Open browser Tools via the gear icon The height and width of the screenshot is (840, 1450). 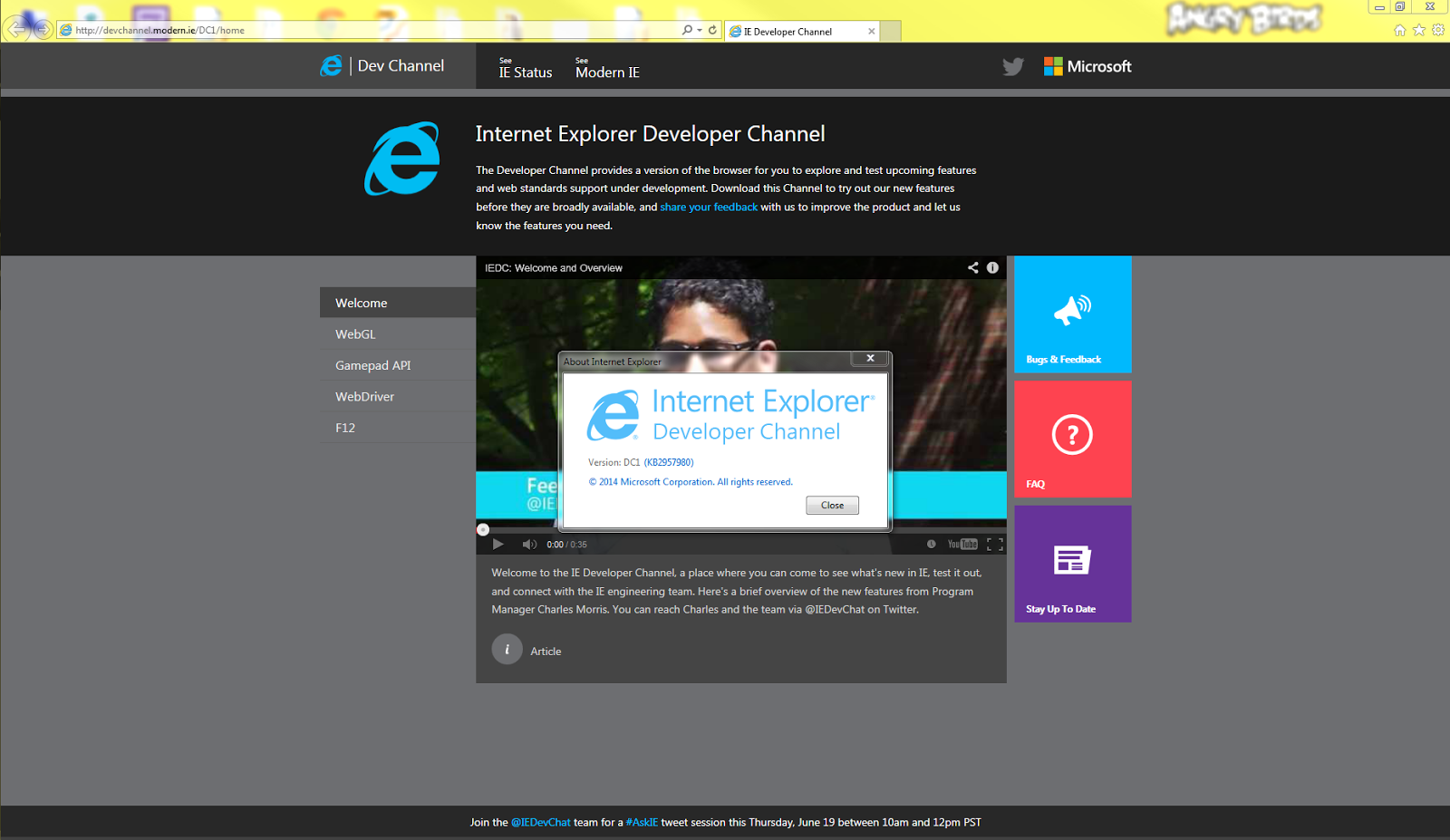coord(1438,30)
